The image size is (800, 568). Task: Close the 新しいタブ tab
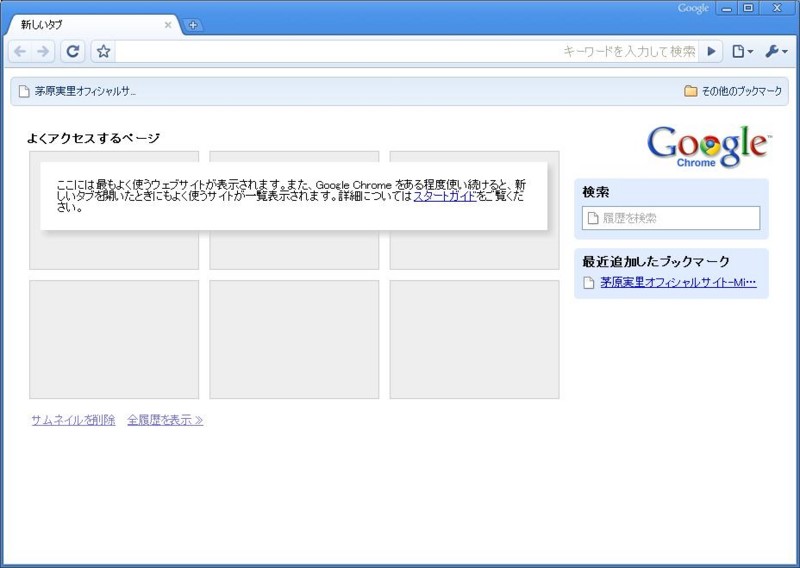pyautogui.click(x=168, y=24)
